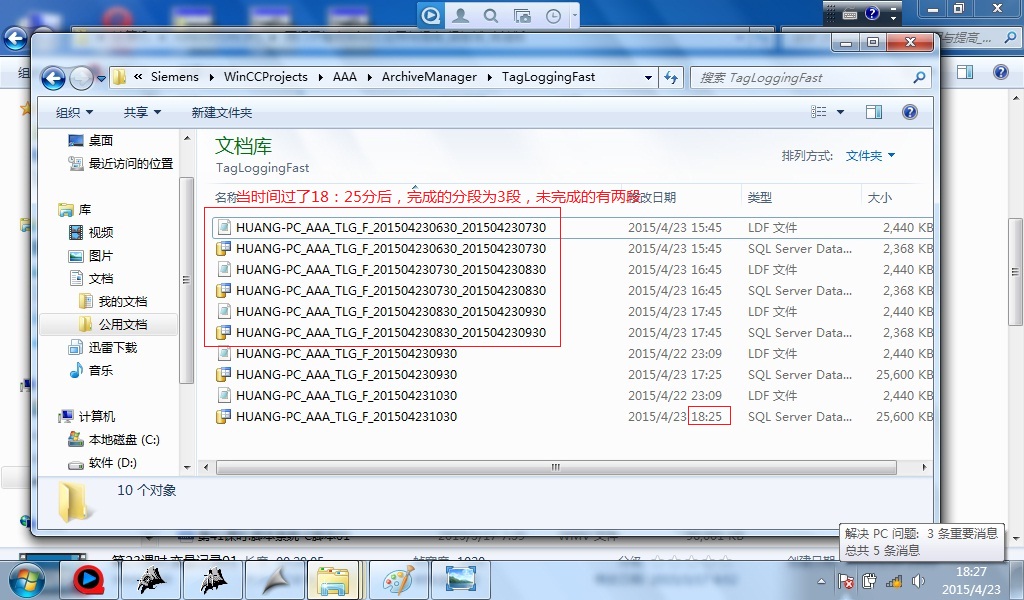Screen dimensions: 1024x600
Task: Click the horizontal scrollbar thumb in file list
Action: [x=556, y=467]
